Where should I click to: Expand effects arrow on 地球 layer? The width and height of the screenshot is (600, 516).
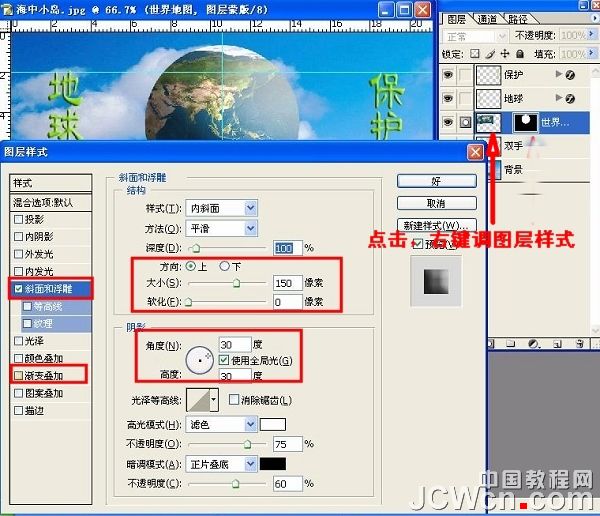(559, 98)
